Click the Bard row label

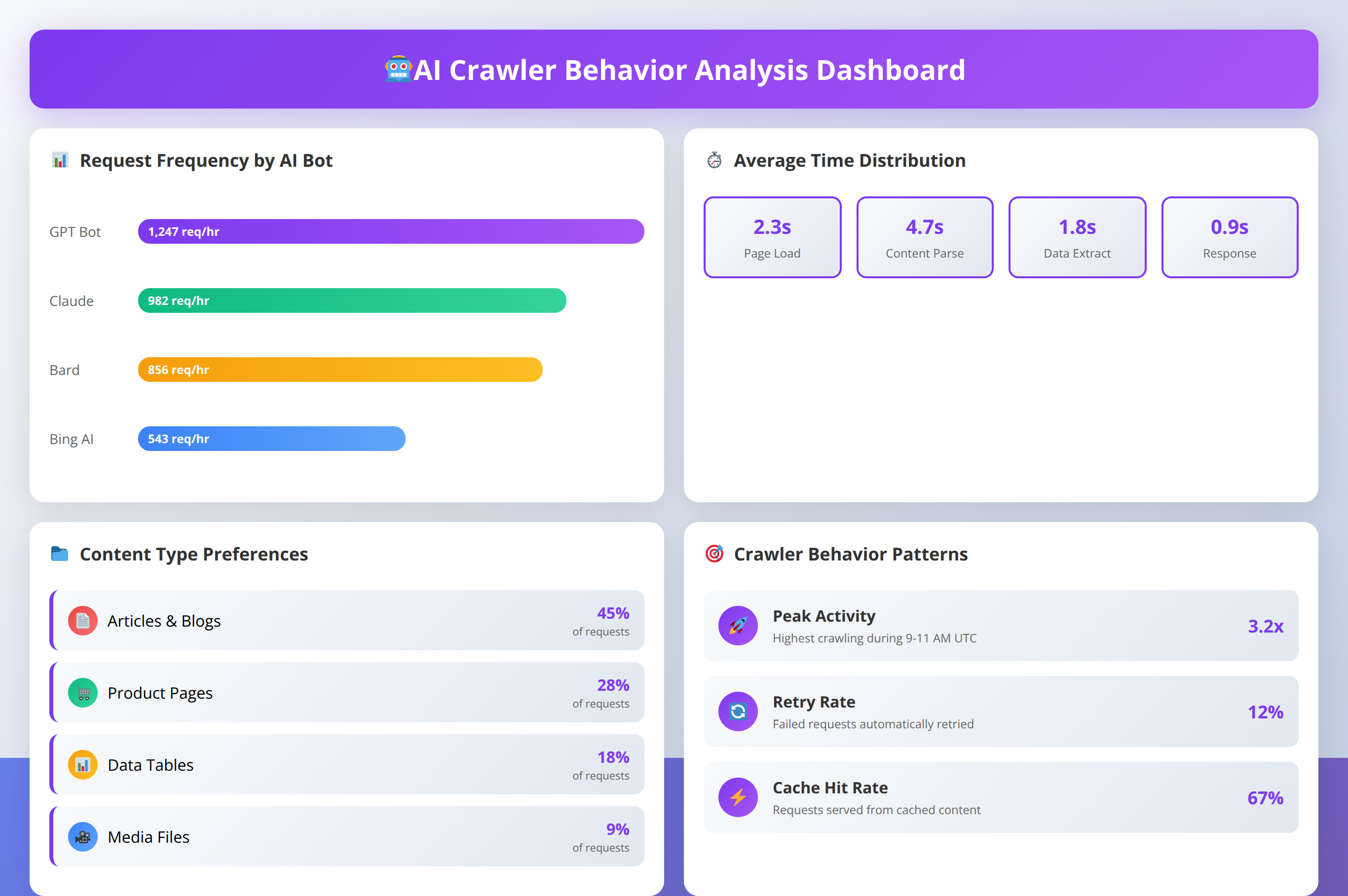[65, 370]
